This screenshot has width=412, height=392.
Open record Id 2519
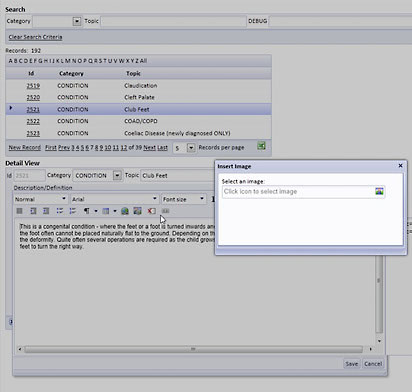coord(33,86)
